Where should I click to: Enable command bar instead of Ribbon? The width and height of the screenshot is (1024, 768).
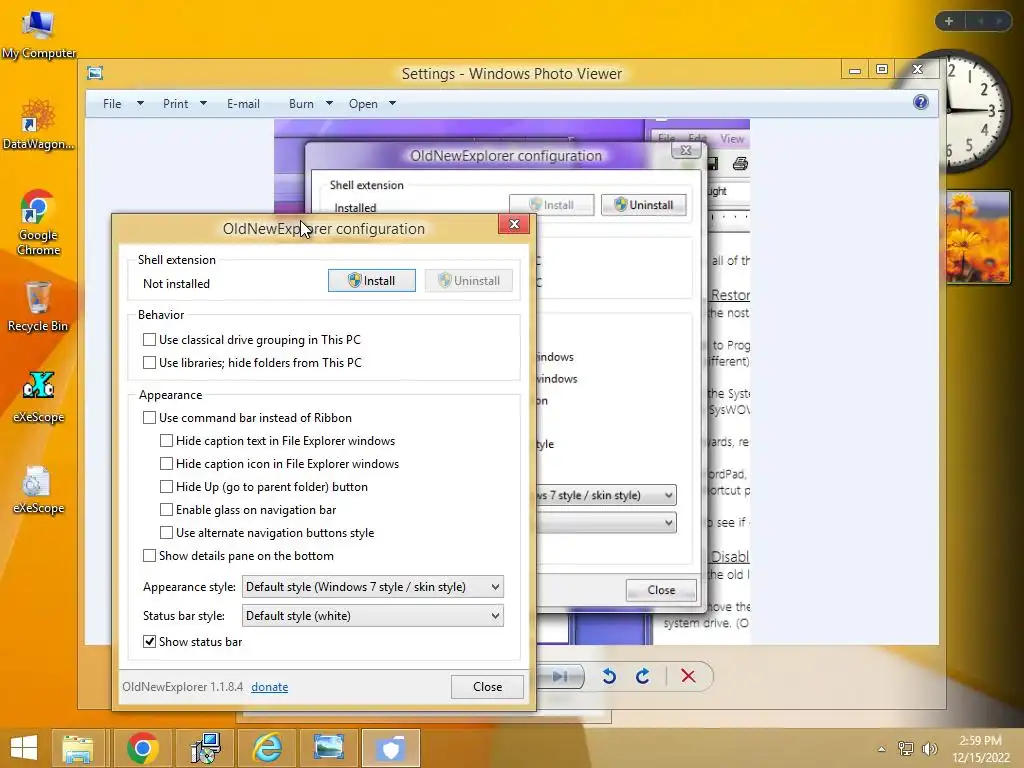click(x=150, y=417)
